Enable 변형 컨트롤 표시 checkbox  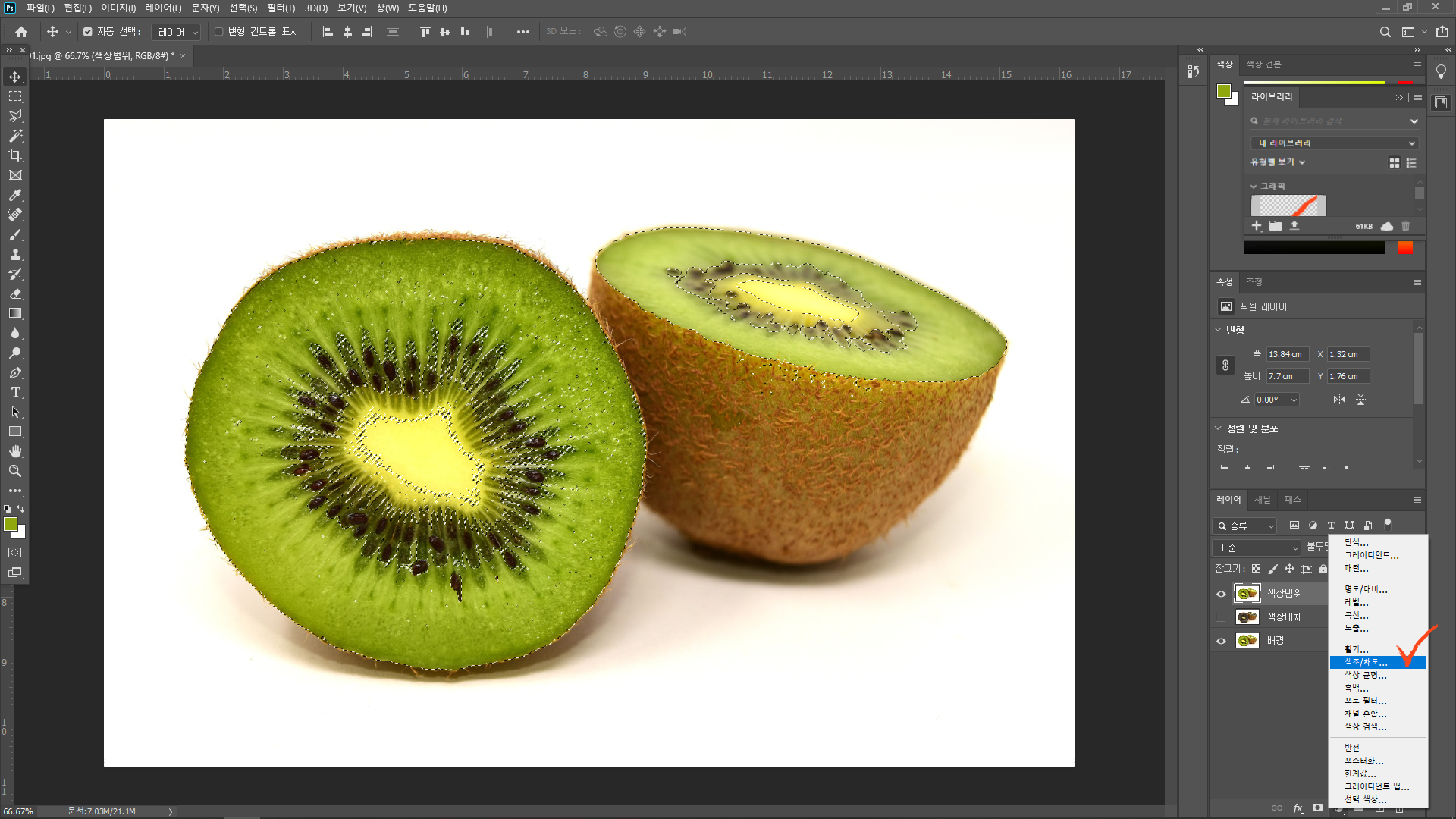click(219, 32)
